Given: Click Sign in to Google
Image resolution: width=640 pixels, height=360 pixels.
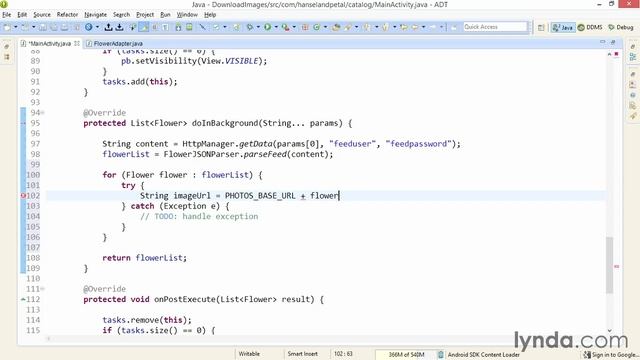Looking at the screenshot, I should click(x=611, y=355).
